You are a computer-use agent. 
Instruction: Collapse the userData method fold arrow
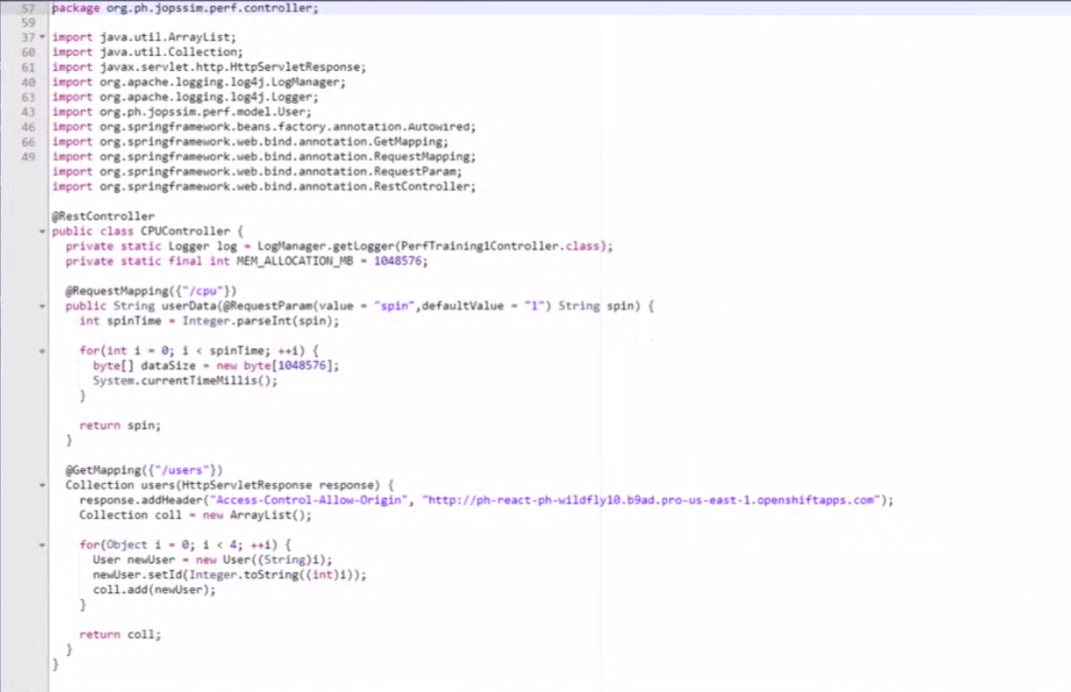coord(42,306)
